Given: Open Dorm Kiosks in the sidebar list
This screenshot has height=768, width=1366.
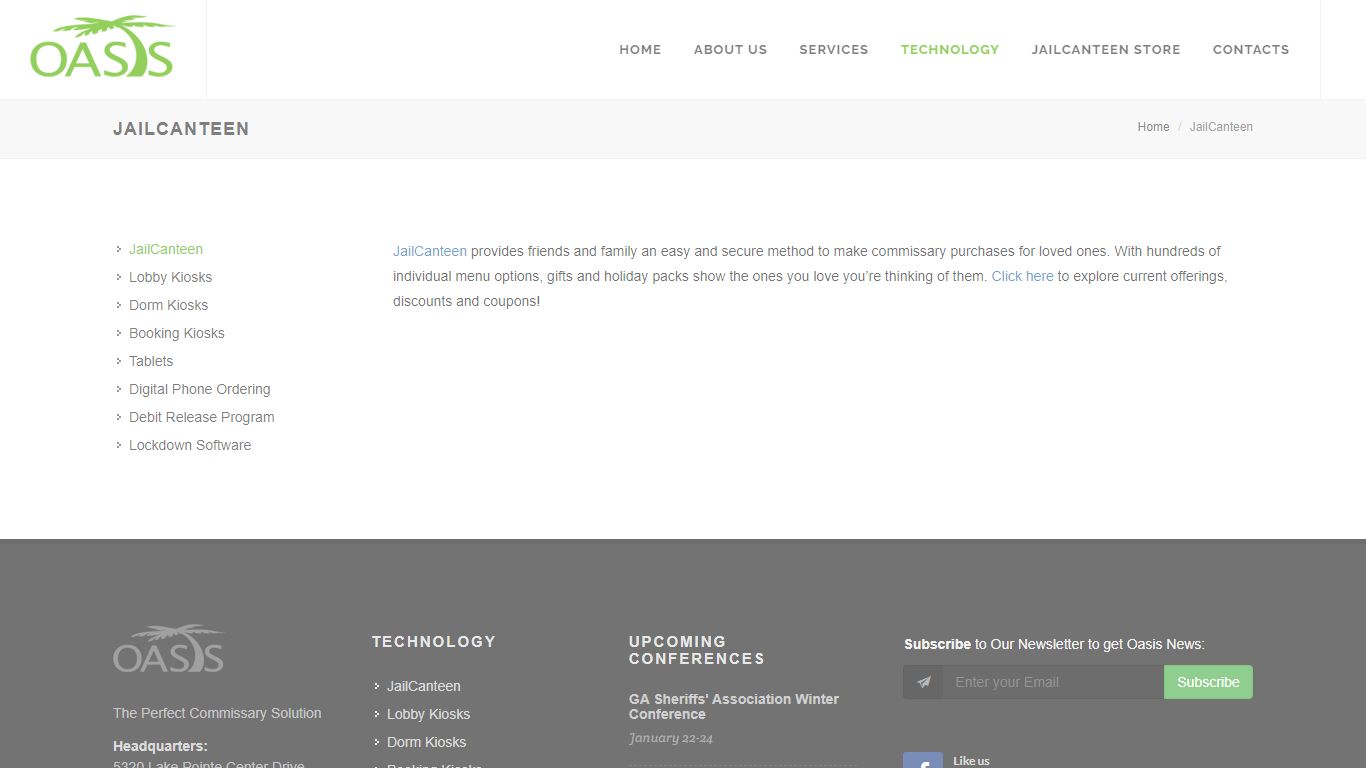Looking at the screenshot, I should pyautogui.click(x=168, y=305).
